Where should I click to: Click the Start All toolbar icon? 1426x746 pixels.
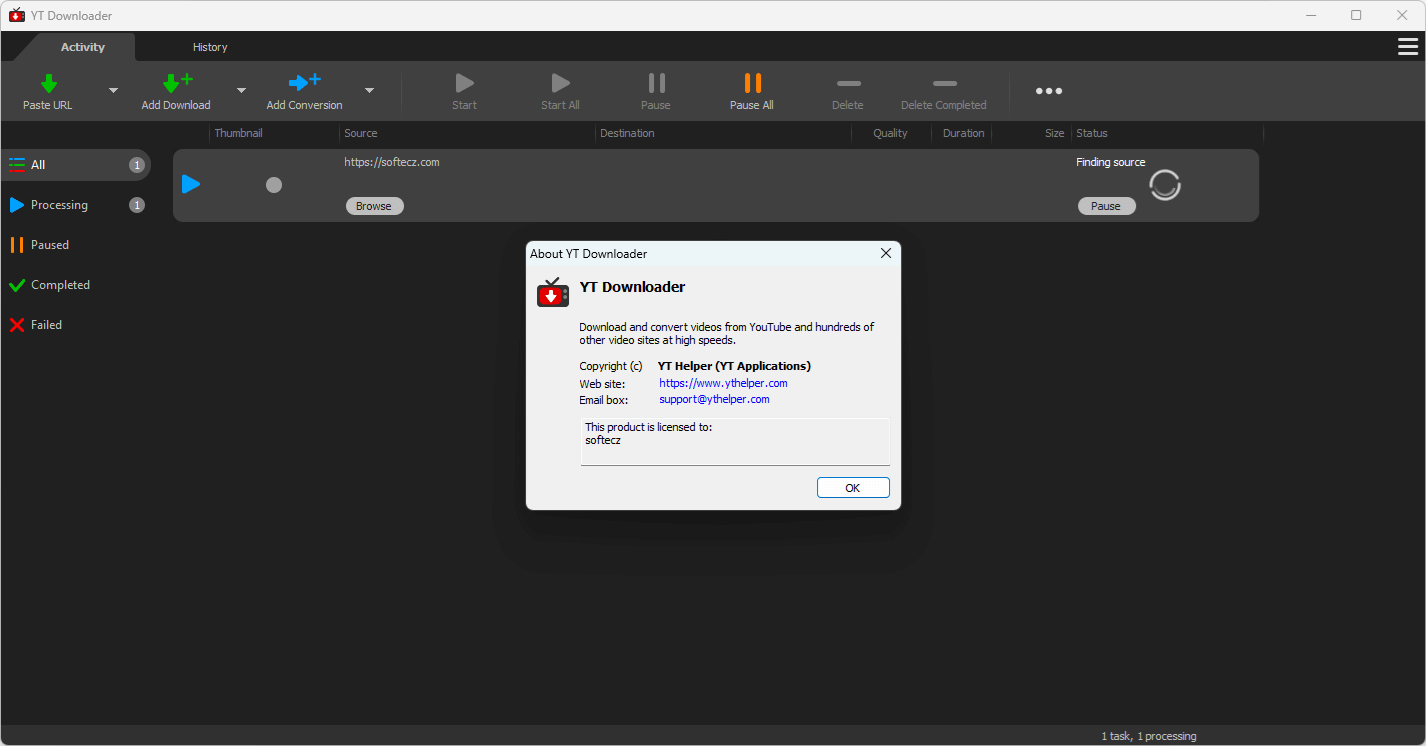[x=560, y=84]
